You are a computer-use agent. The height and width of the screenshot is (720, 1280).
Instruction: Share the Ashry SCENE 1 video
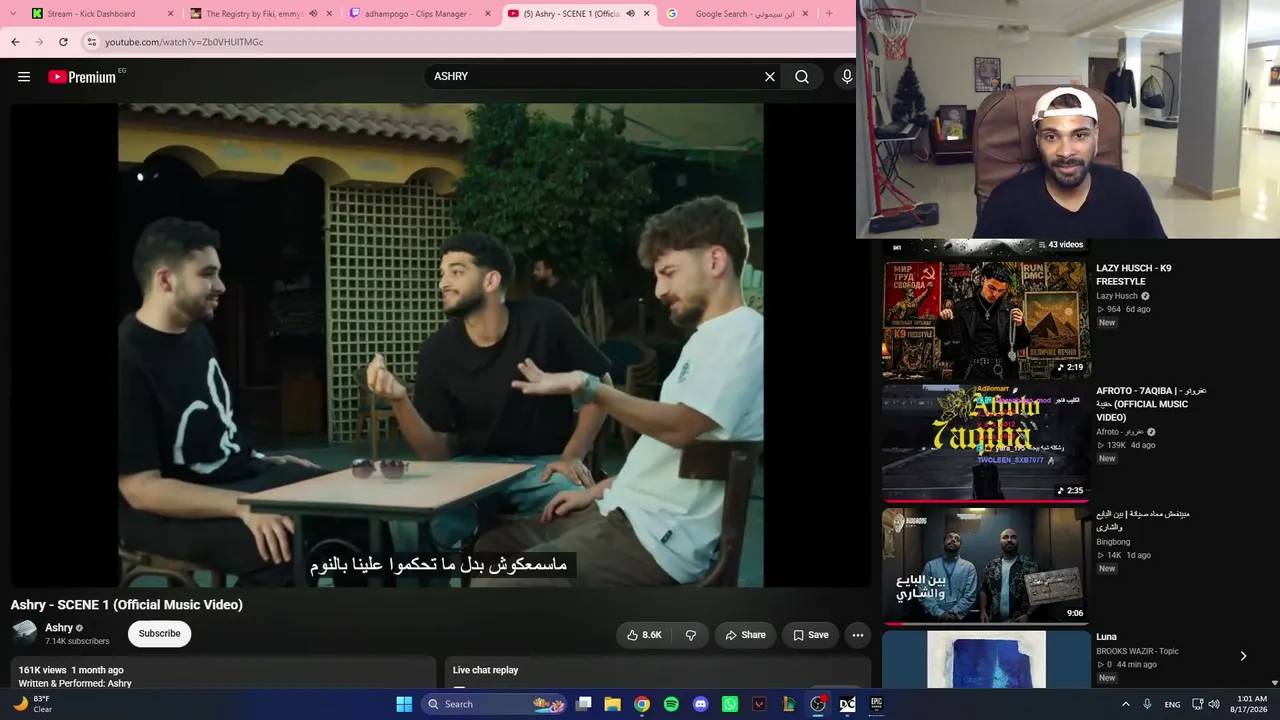click(745, 635)
